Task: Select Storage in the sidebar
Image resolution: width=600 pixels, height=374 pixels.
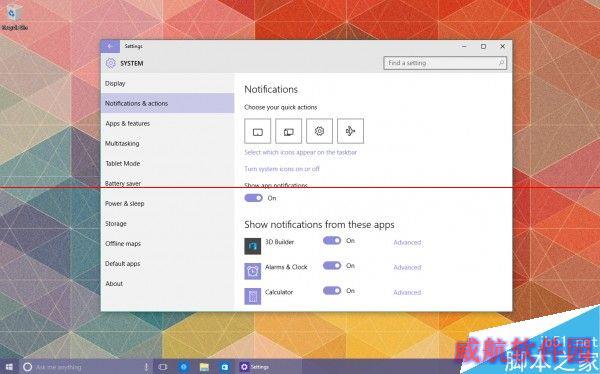Action: (x=168, y=224)
